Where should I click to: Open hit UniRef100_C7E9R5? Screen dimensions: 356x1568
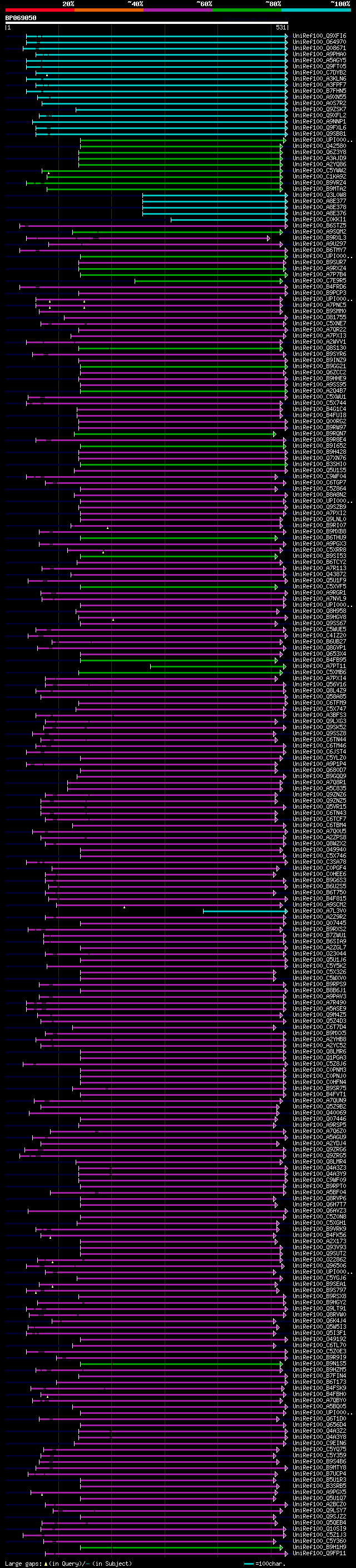[319, 280]
